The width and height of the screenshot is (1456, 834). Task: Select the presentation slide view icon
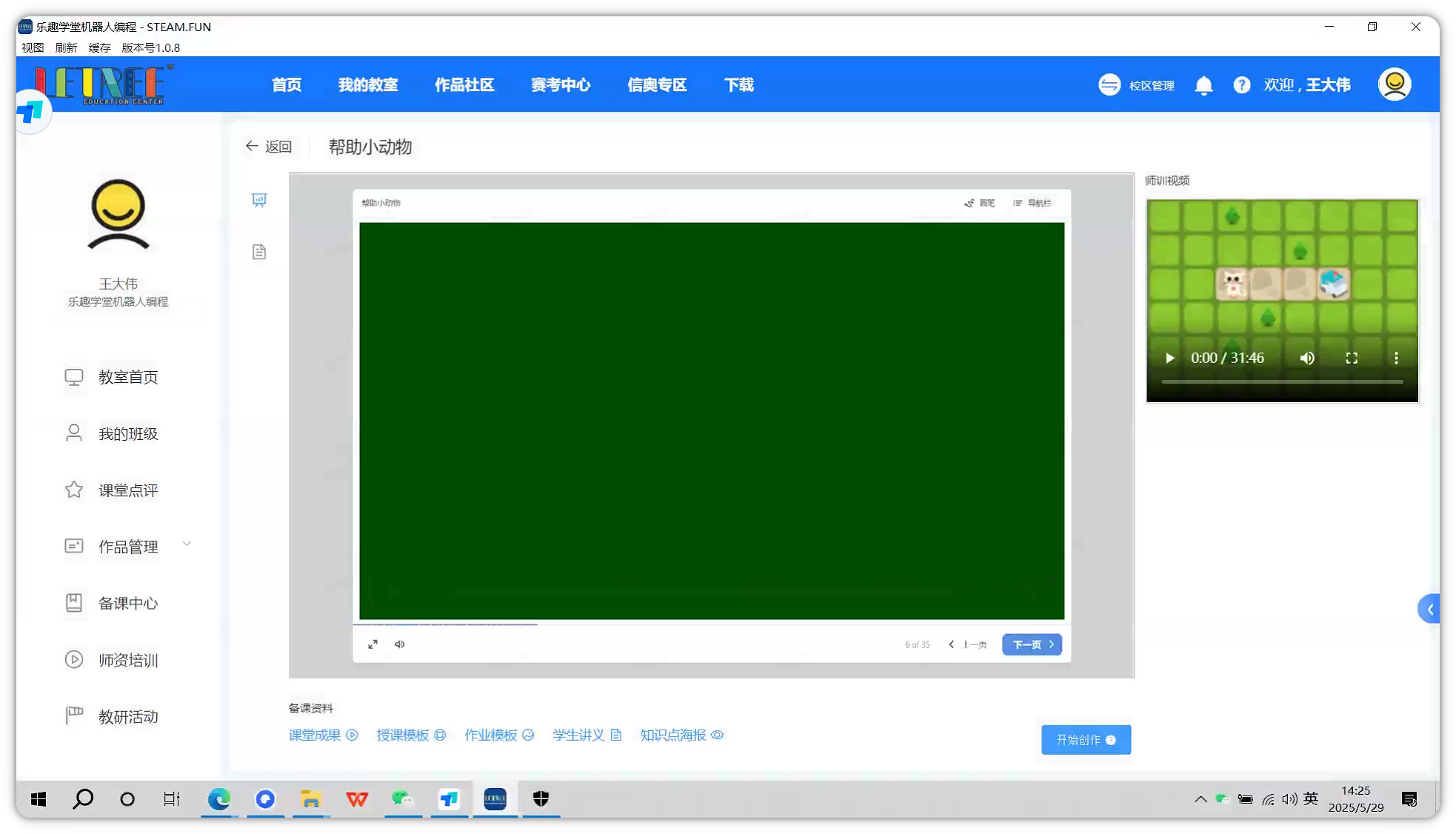click(x=259, y=200)
